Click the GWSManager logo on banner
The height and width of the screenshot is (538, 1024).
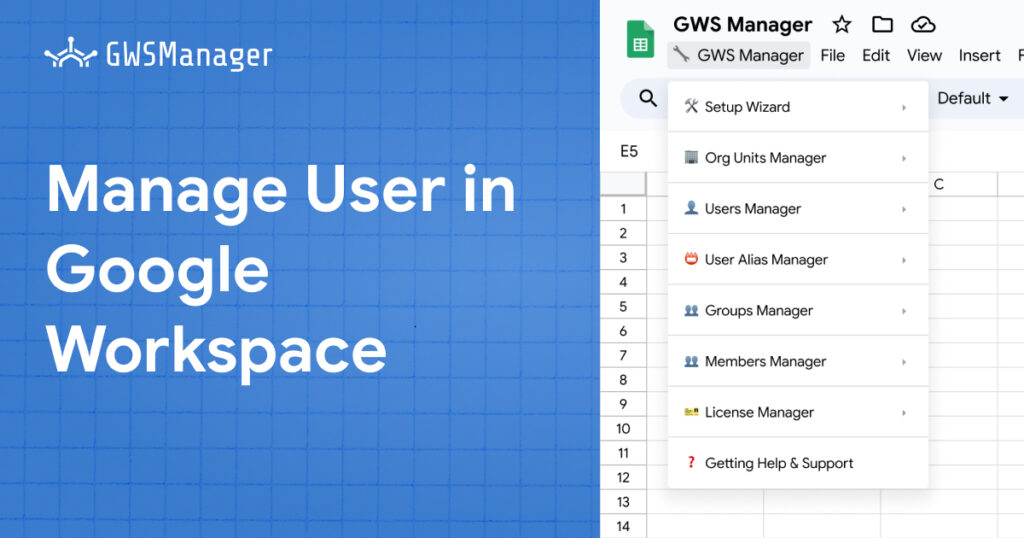coord(158,54)
